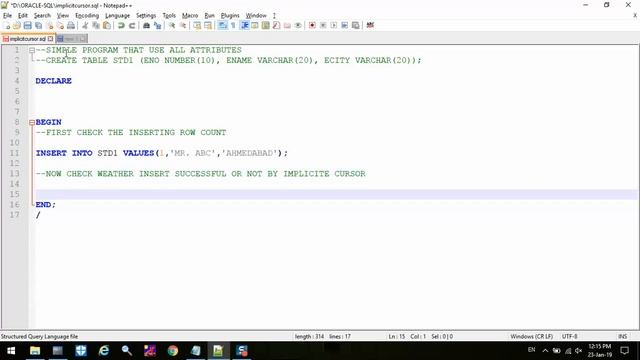Open the User Defined Language dialog icon
Viewport: 640px width, 360px height.
[x=255, y=25]
